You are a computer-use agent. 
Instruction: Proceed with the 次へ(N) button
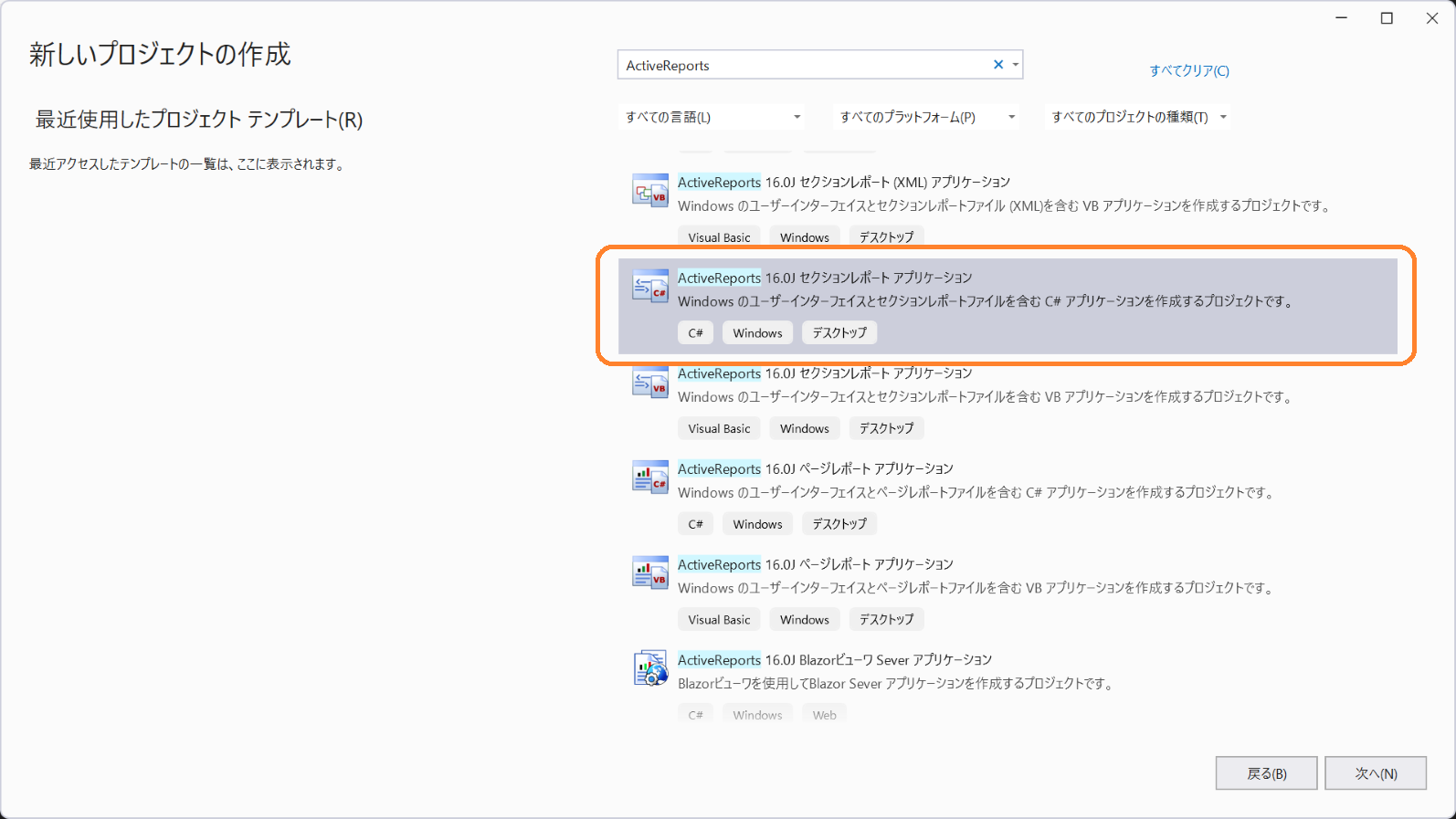[x=1376, y=773]
